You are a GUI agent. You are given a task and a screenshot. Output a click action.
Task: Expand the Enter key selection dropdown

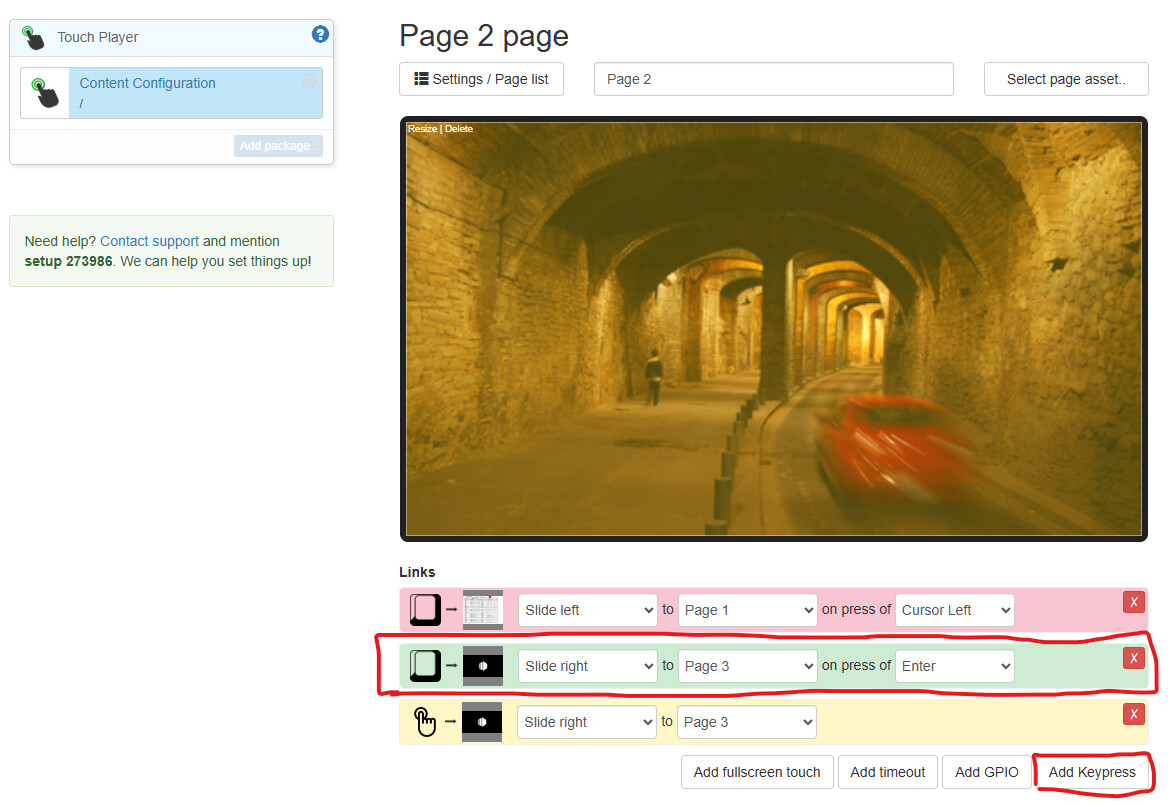click(954, 666)
